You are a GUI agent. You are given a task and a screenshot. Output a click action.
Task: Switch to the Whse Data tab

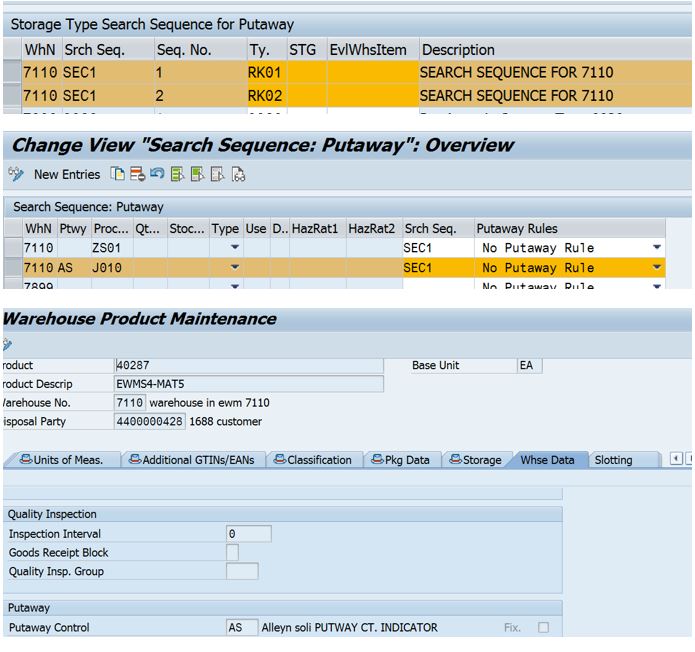tap(546, 460)
